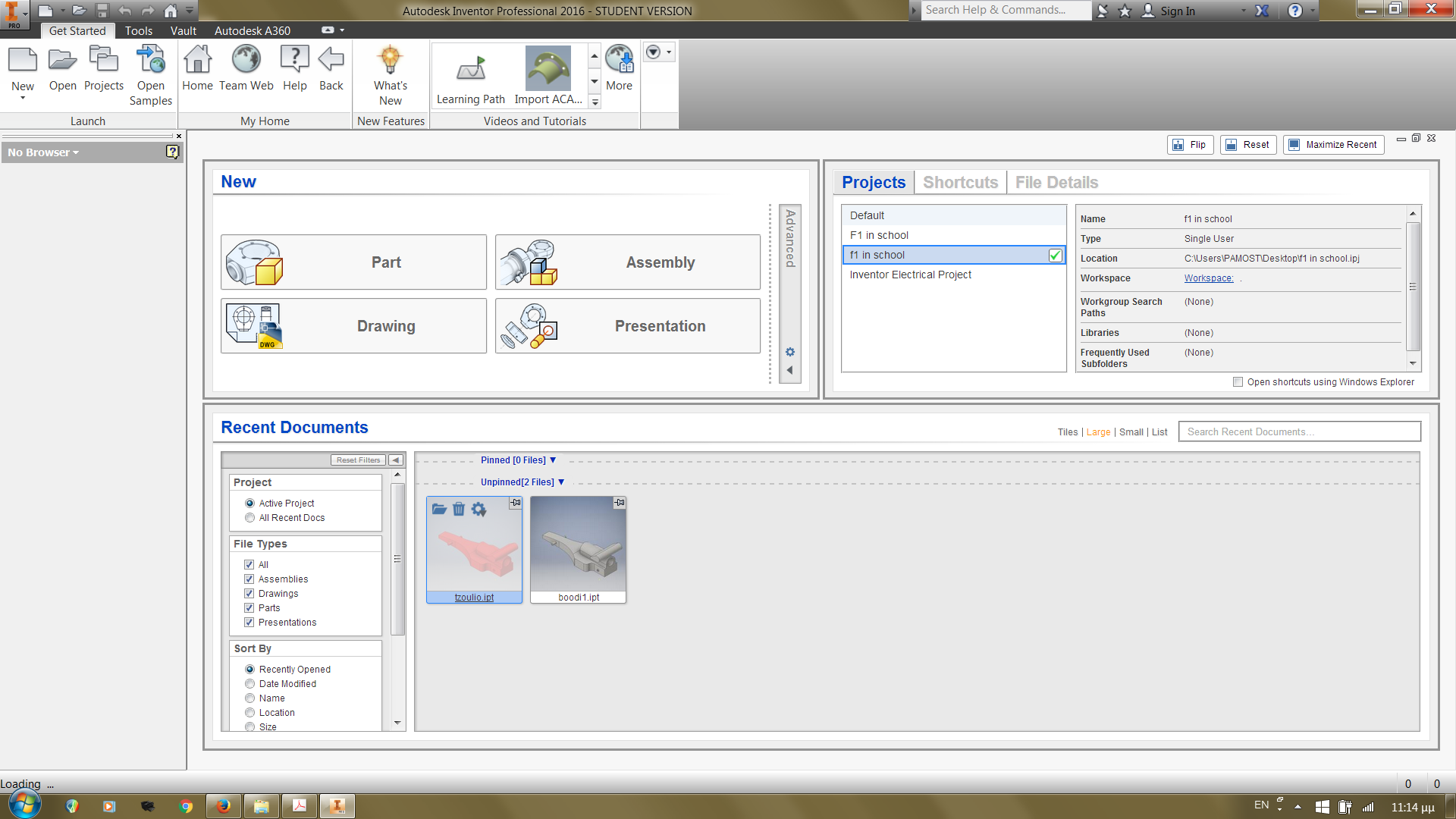Remove tzoulio.ipt using trash icon
The height and width of the screenshot is (819, 1456).
(x=459, y=509)
